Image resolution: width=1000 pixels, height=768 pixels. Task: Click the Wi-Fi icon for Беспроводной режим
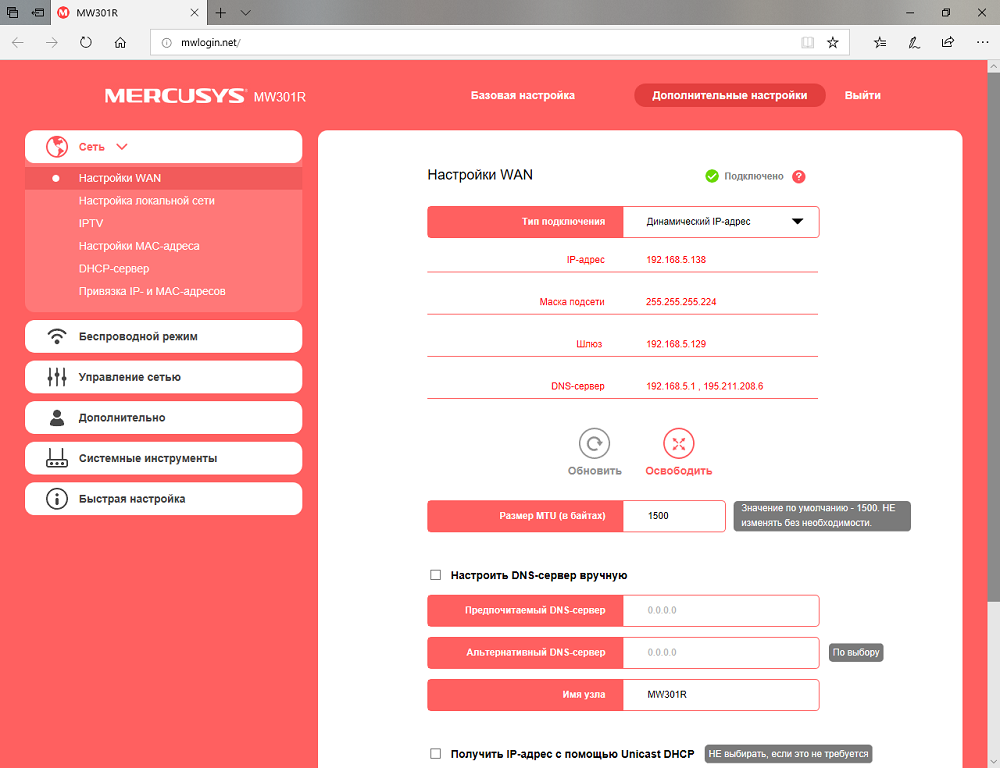pyautogui.click(x=57, y=336)
